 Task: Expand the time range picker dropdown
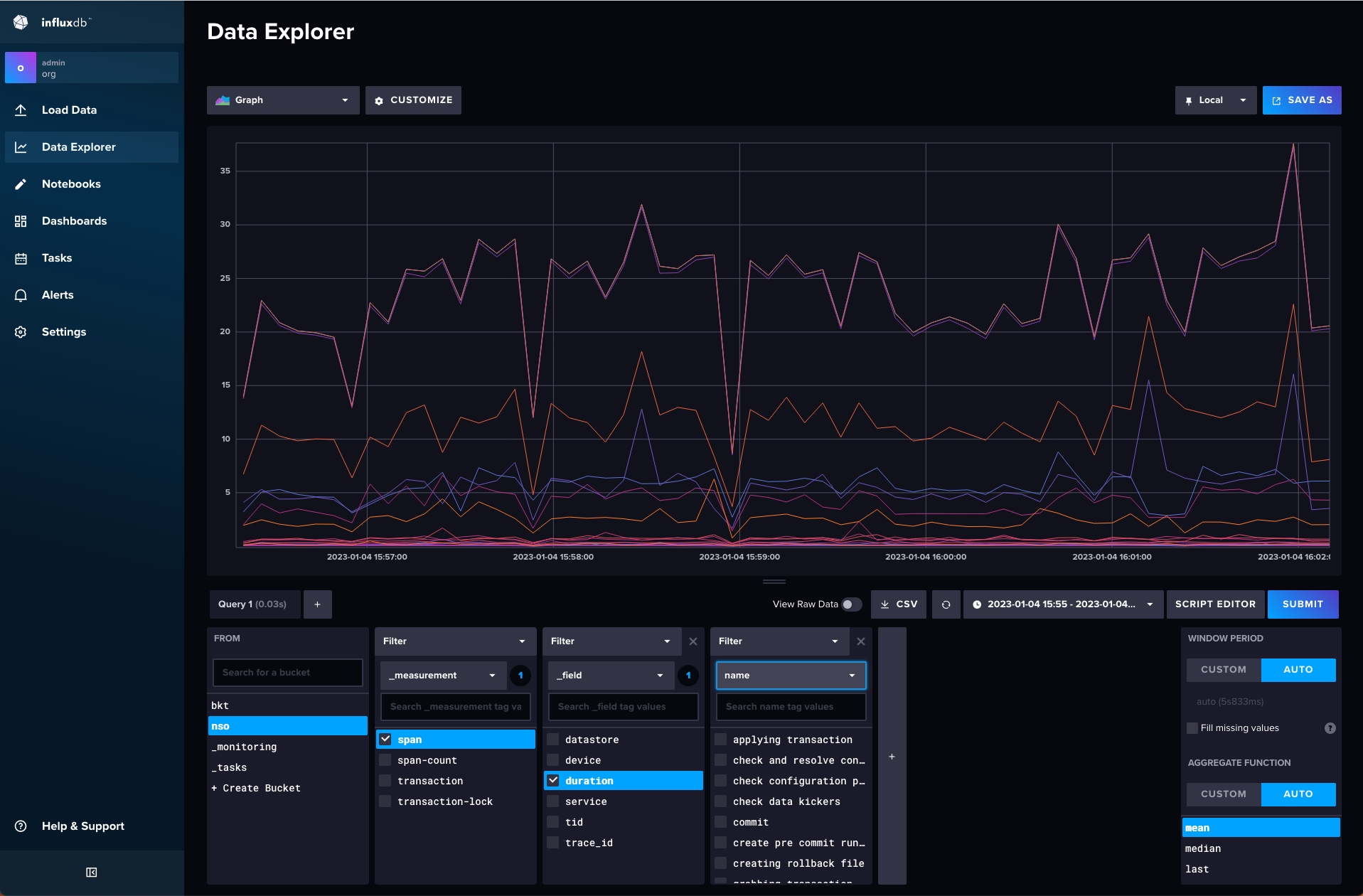[x=1062, y=604]
